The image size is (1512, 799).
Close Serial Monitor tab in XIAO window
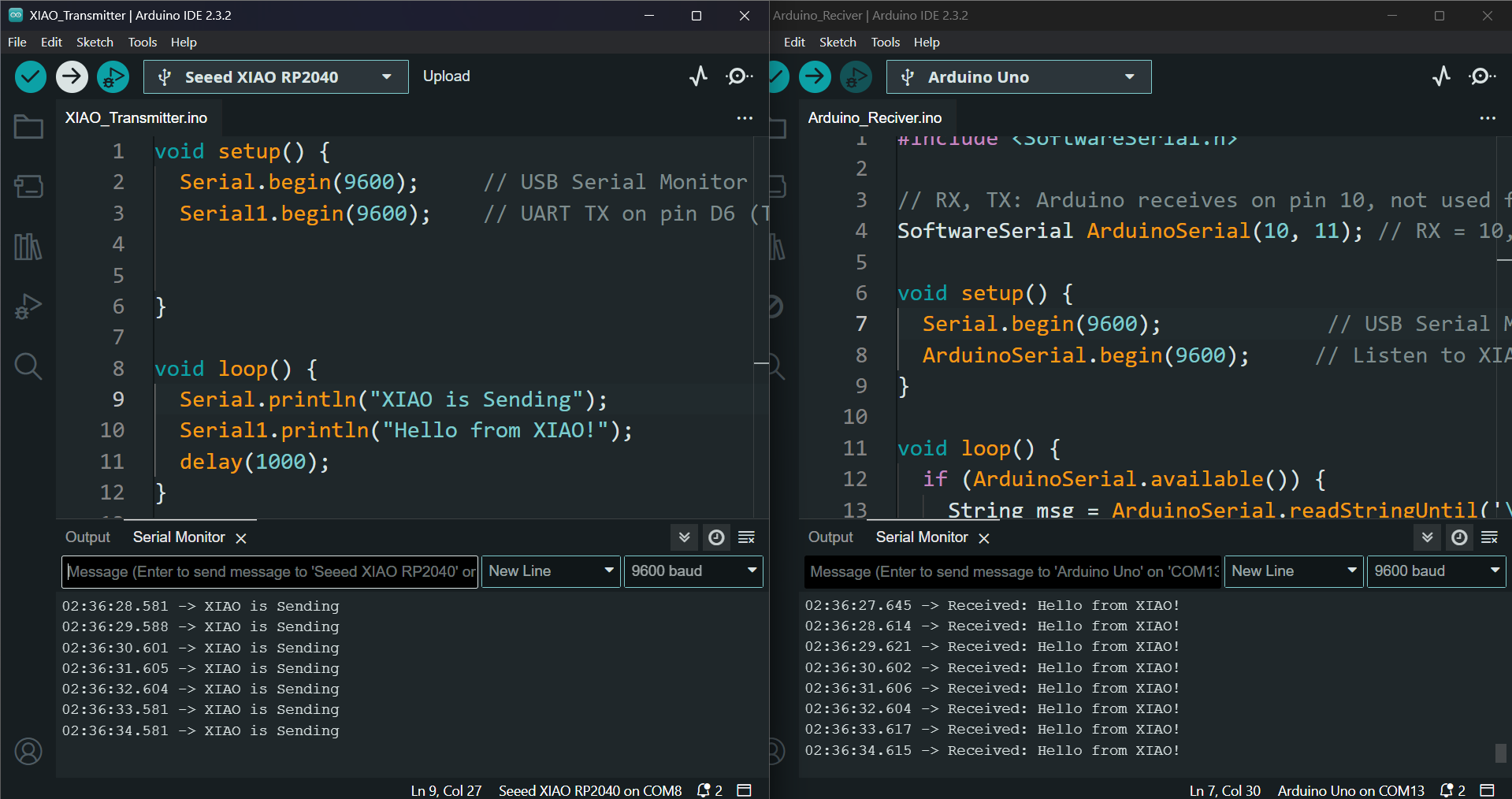pyautogui.click(x=241, y=538)
